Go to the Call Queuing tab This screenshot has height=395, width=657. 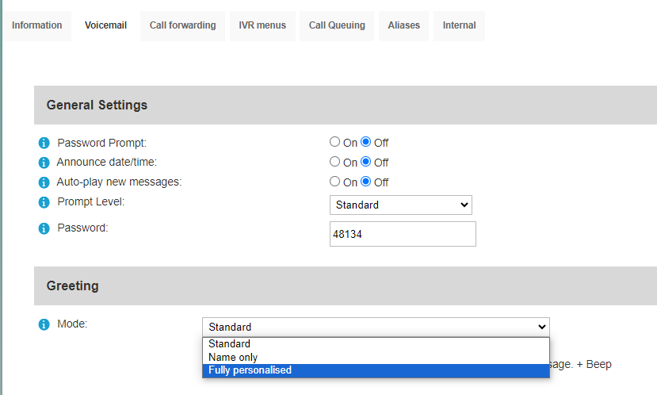click(x=337, y=26)
